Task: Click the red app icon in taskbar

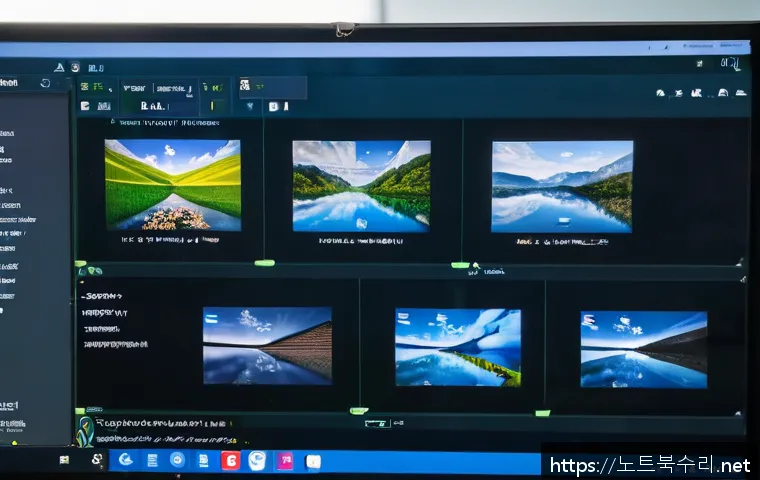Action: pyautogui.click(x=230, y=461)
